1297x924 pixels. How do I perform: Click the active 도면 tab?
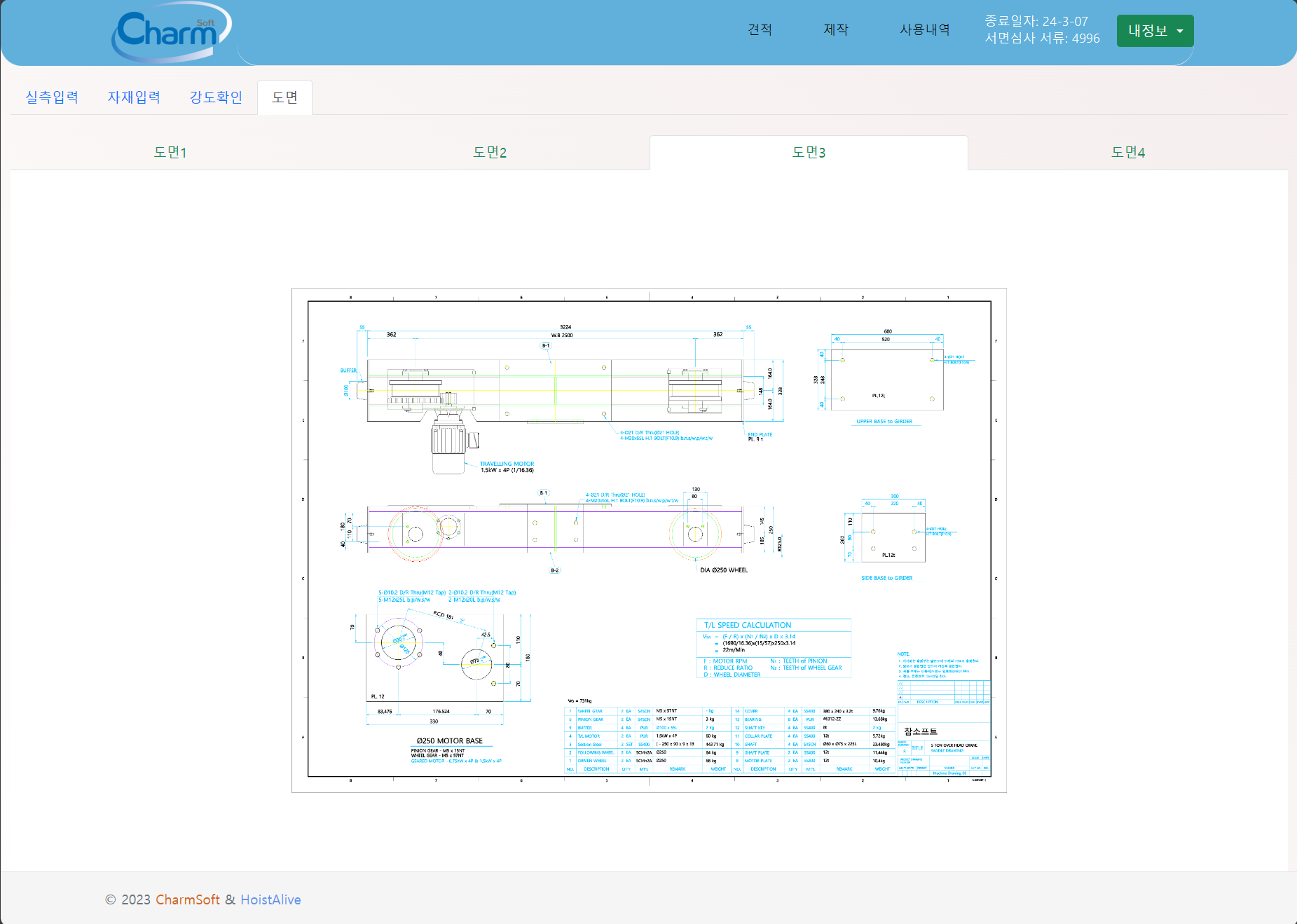[284, 97]
